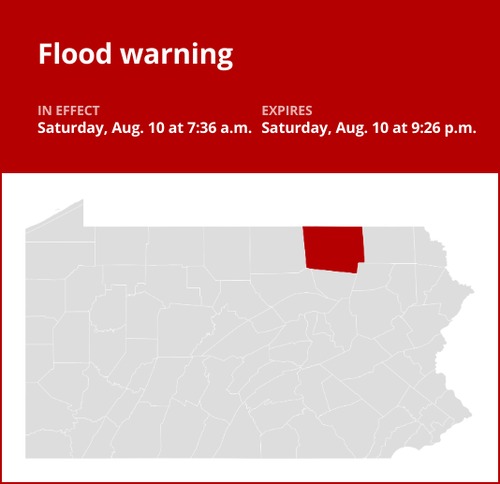Click county directly east of red county

click(x=388, y=245)
